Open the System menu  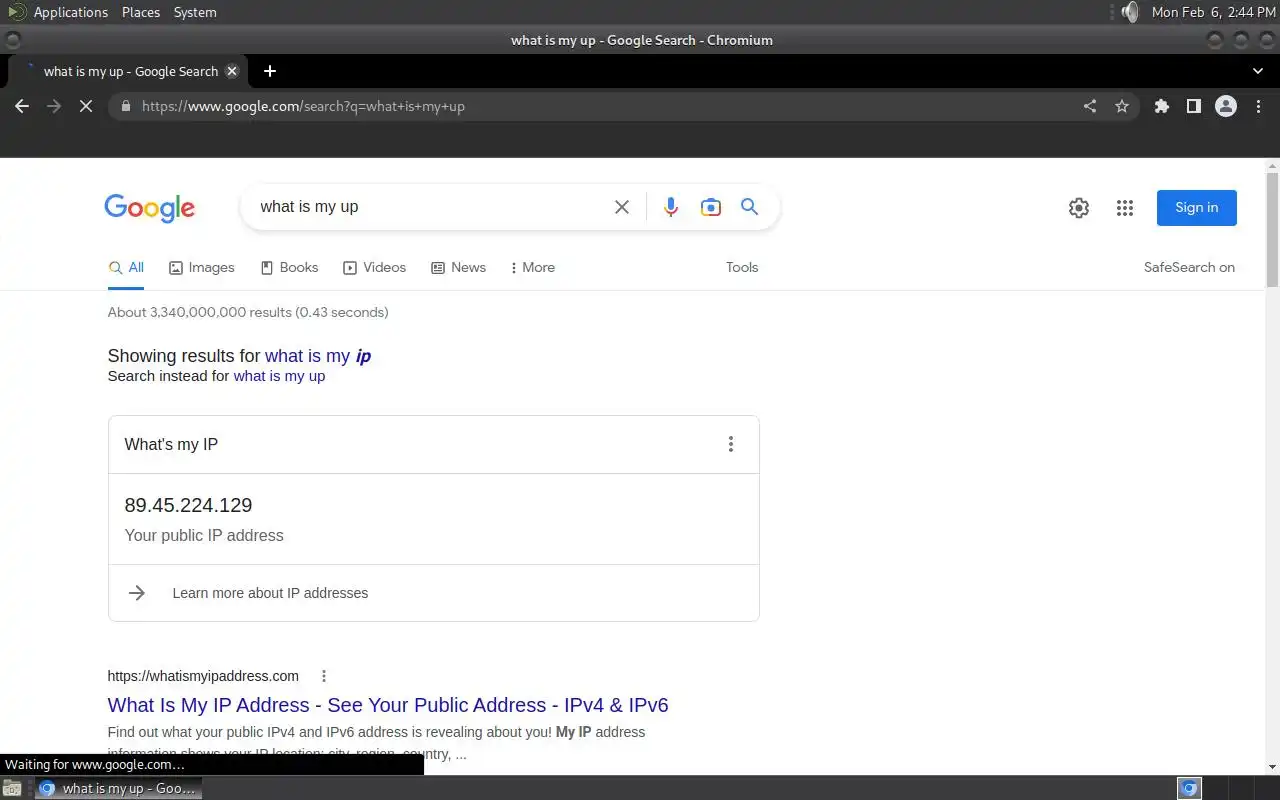195,12
